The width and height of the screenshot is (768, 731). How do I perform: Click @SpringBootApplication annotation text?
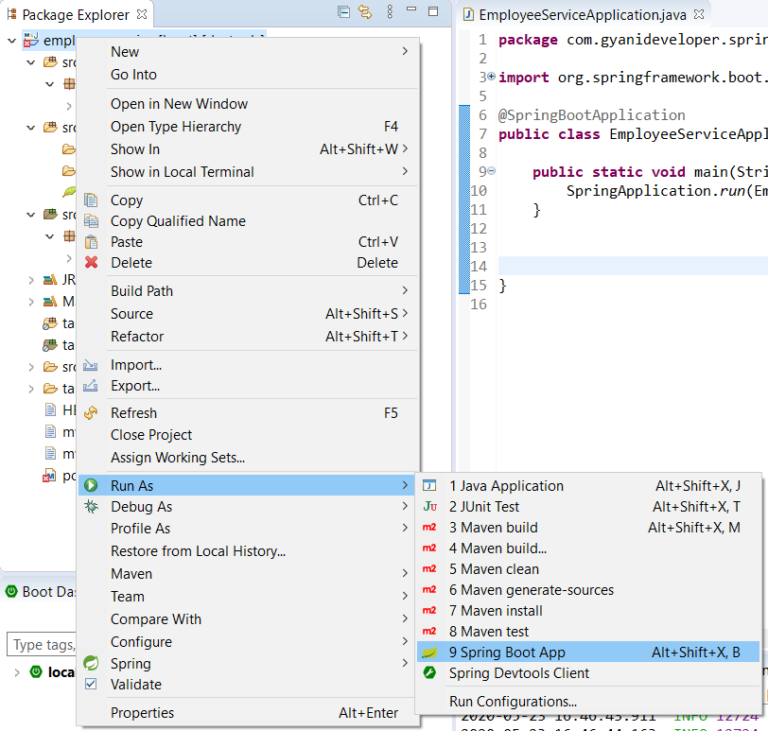[x=592, y=115]
